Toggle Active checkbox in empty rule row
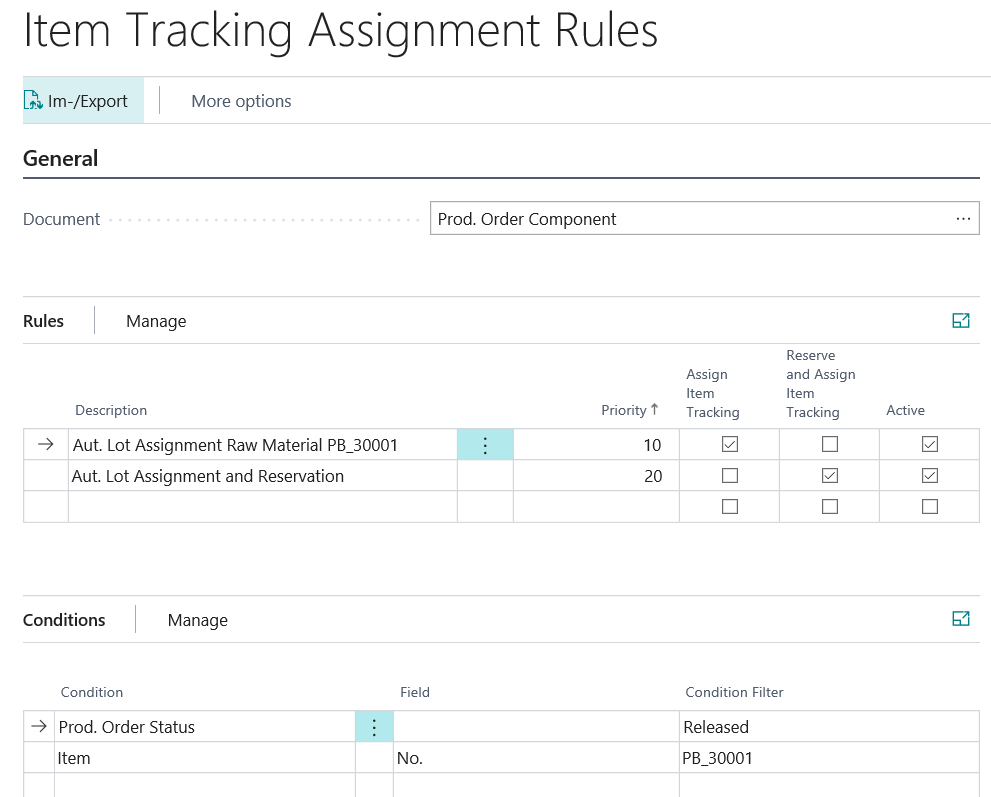Image resolution: width=991 pixels, height=797 pixels. [930, 506]
